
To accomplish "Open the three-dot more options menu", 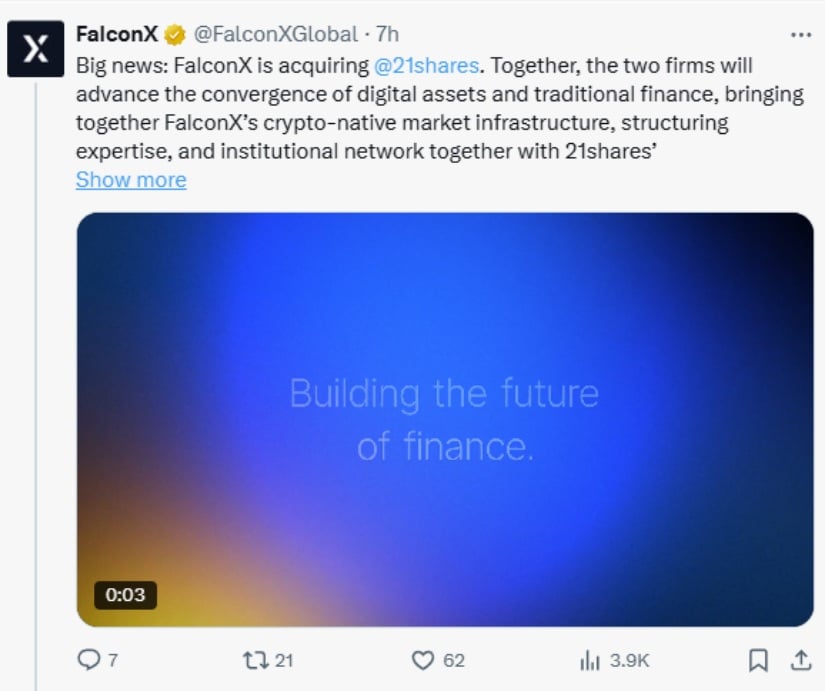I will coord(801,34).
